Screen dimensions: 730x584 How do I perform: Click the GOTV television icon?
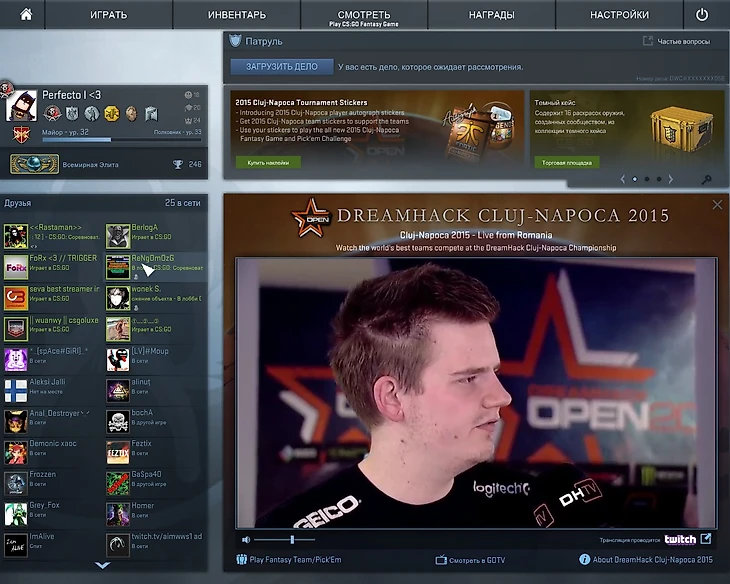[x=440, y=561]
